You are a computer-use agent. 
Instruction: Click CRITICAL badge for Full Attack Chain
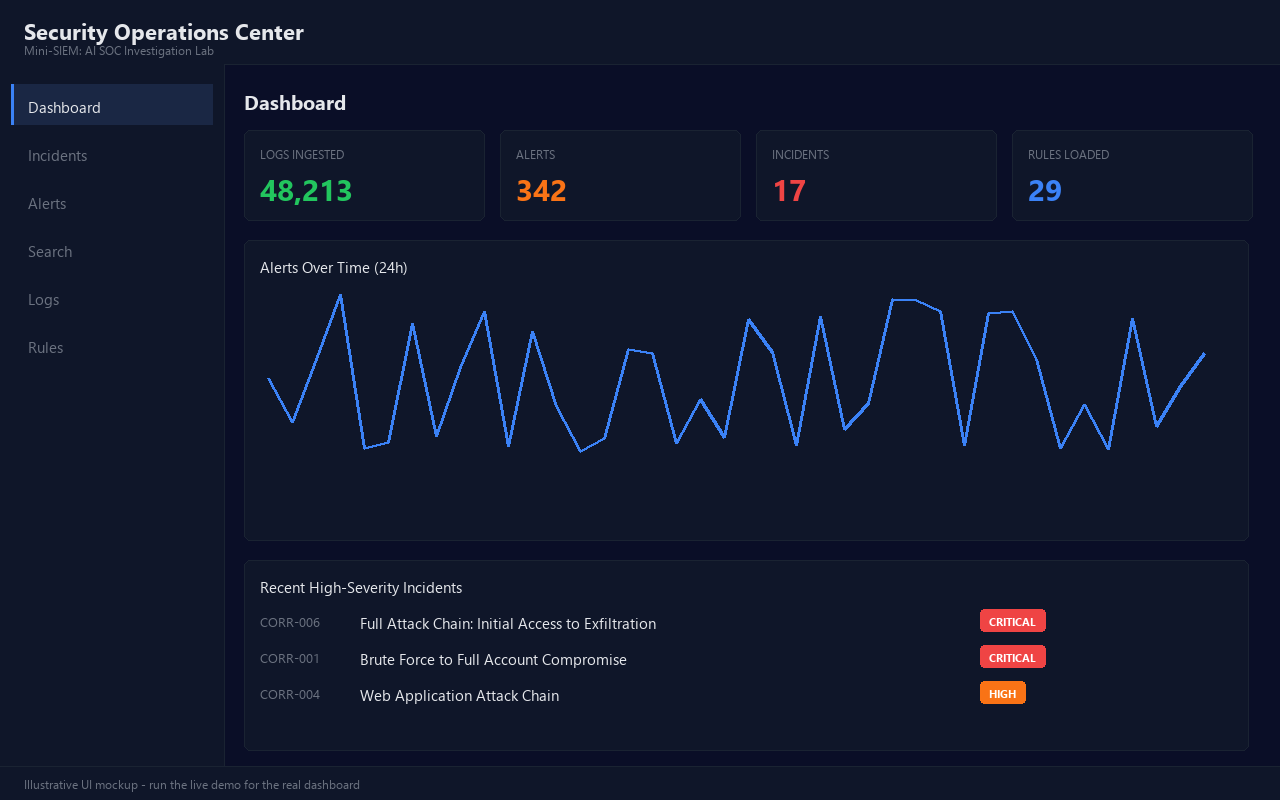pyautogui.click(x=1012, y=621)
